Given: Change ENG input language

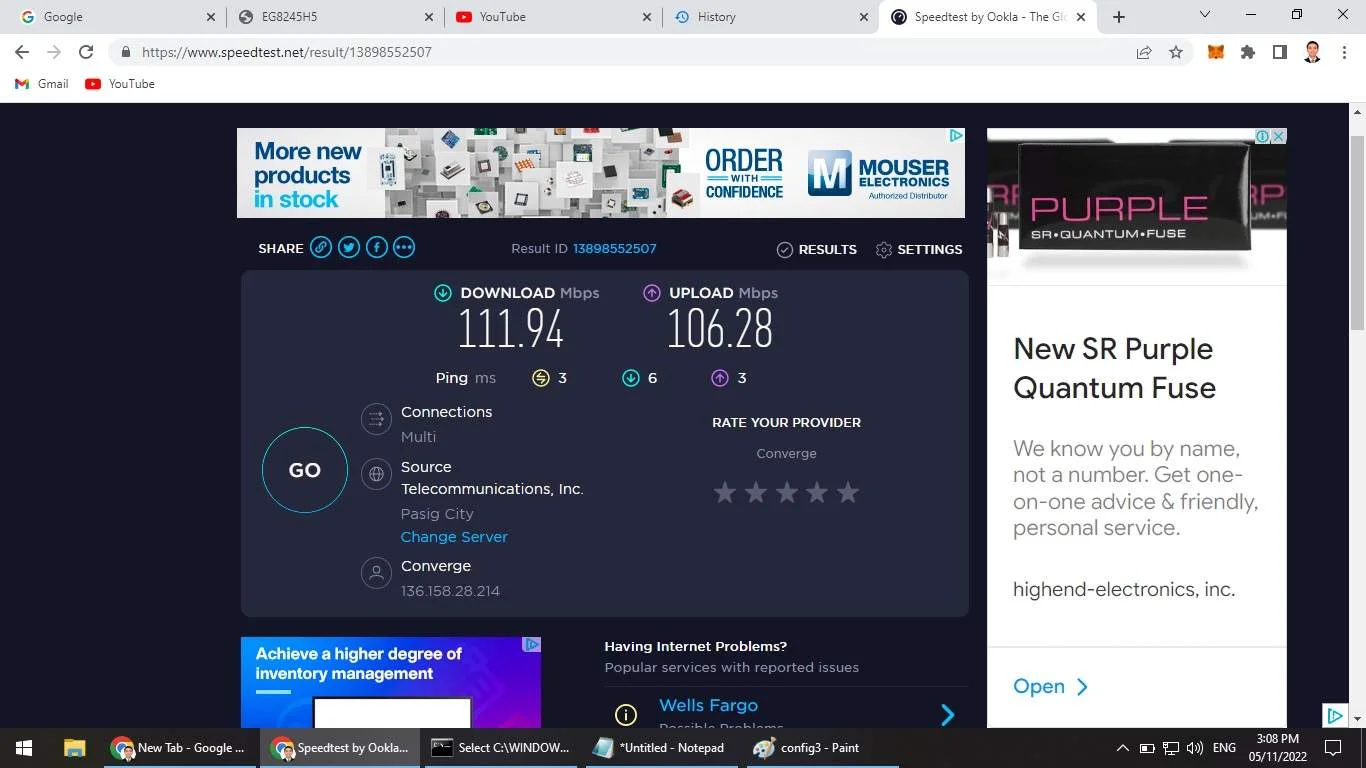Looking at the screenshot, I should coord(1224,748).
